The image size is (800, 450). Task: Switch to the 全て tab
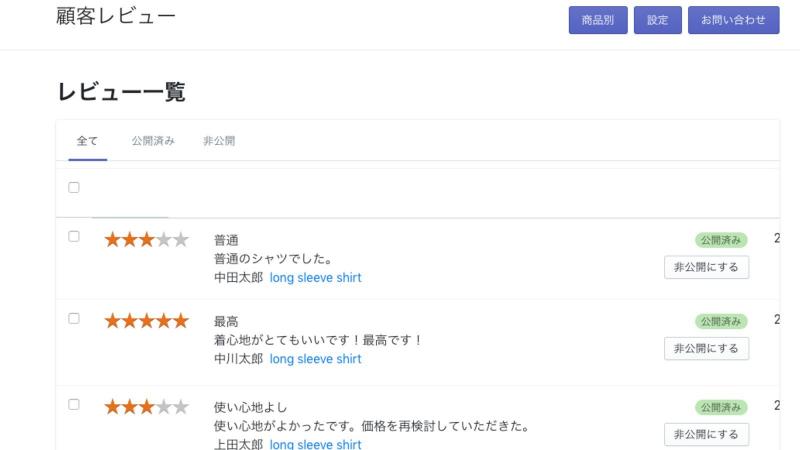pyautogui.click(x=87, y=141)
